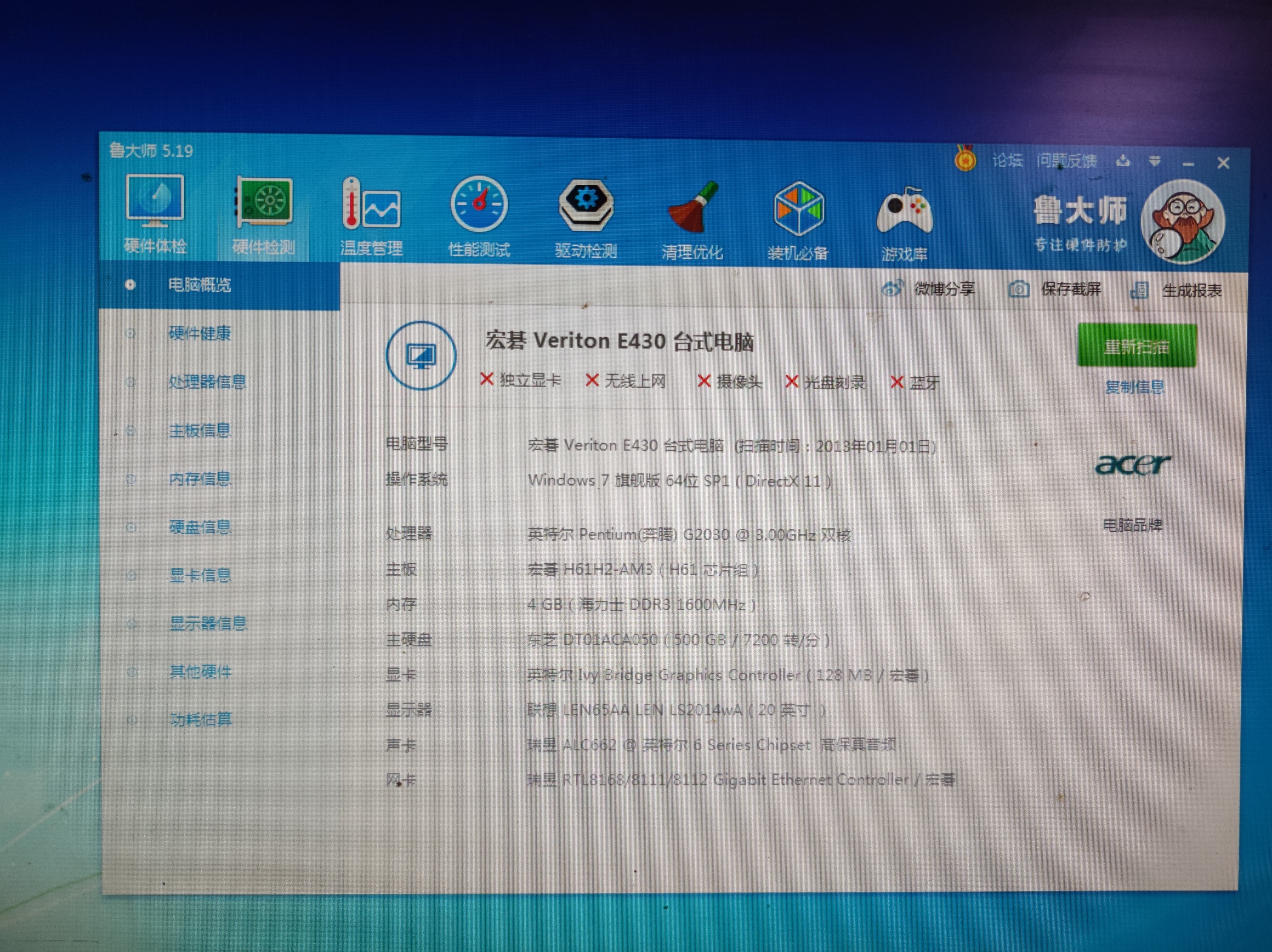Image resolution: width=1272 pixels, height=952 pixels.
Task: Select 处理器信息 in the sidebar
Action: [x=207, y=381]
